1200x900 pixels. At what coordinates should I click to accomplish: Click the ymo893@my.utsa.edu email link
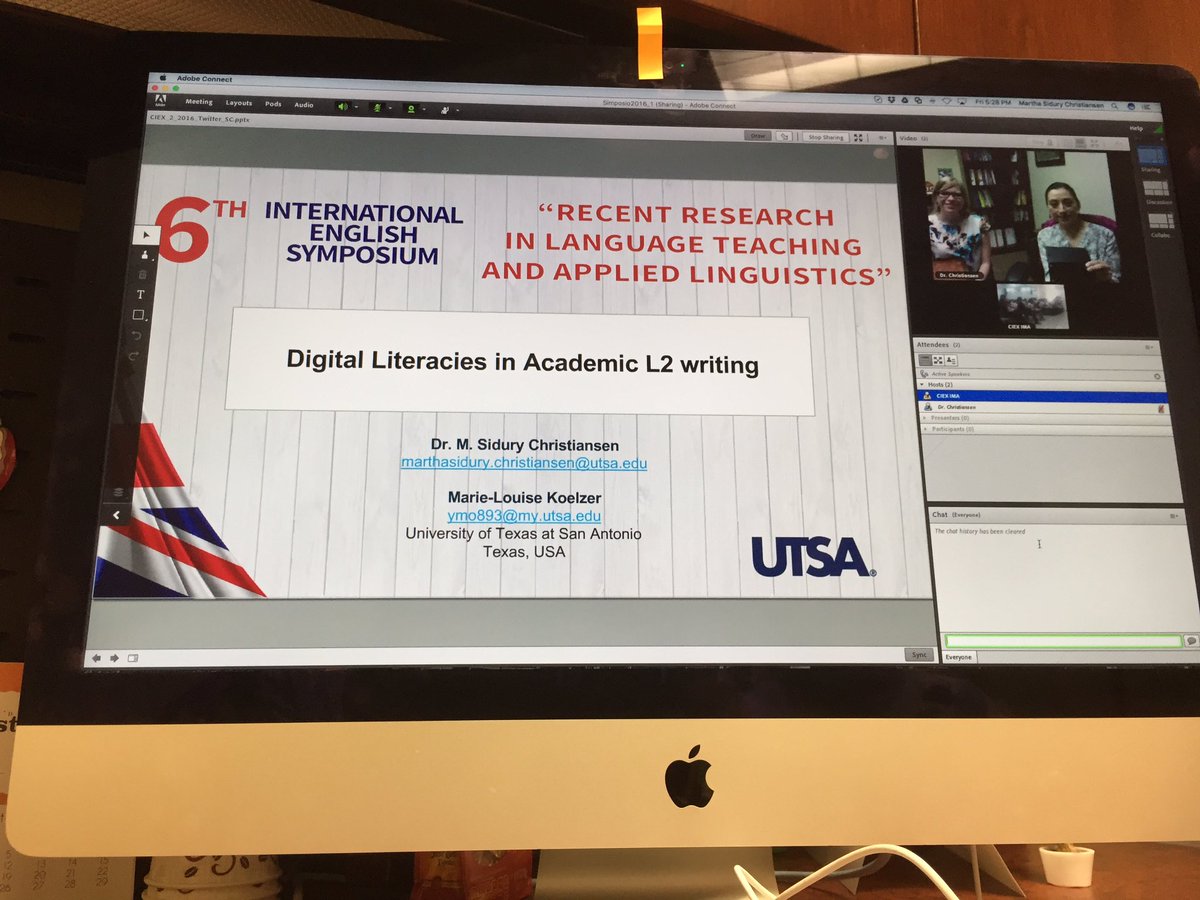(523, 516)
